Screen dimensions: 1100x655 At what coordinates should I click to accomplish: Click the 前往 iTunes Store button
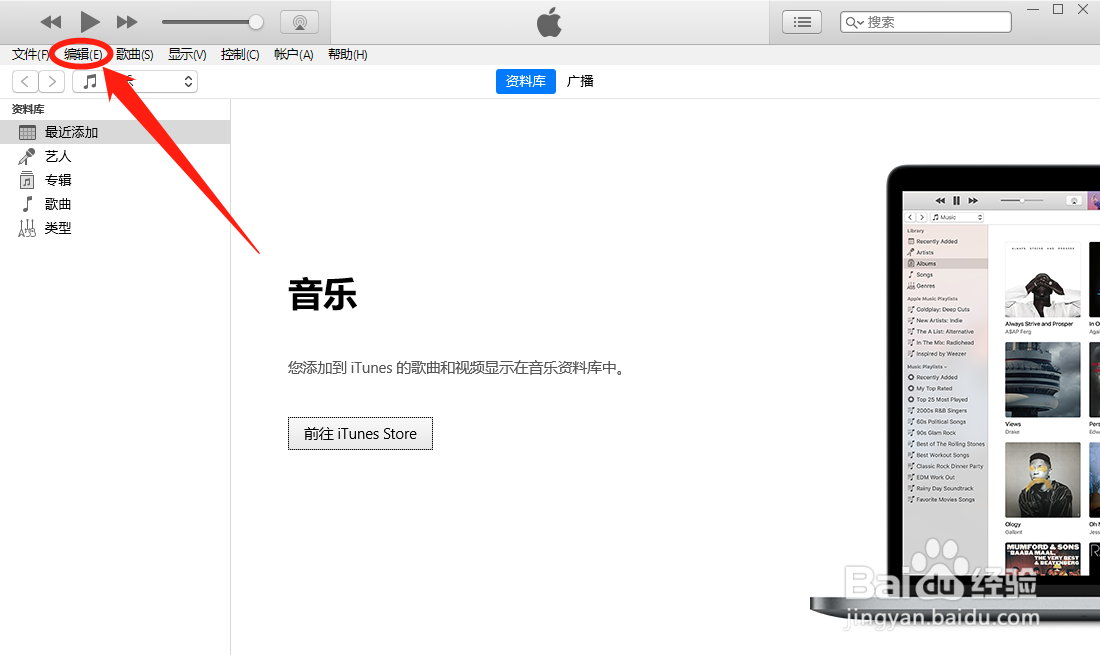[360, 433]
